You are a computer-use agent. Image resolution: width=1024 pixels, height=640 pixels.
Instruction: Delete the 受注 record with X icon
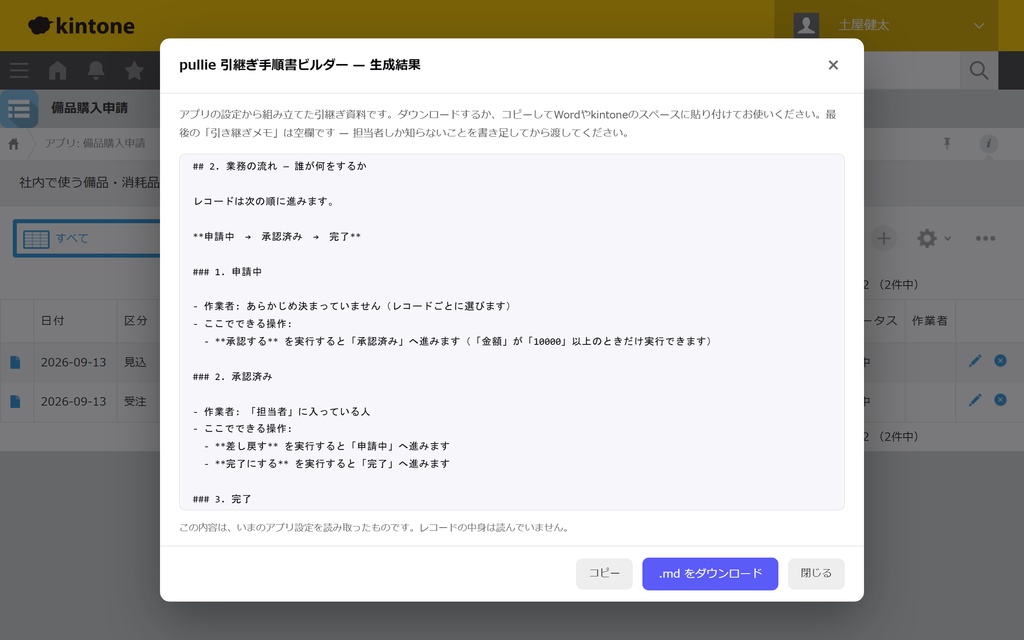click(x=1000, y=399)
